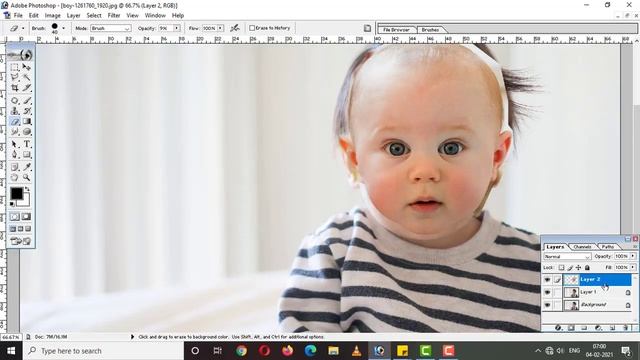Switch to Quick Mask mode
Screen dimensions: 640x360
(26, 217)
